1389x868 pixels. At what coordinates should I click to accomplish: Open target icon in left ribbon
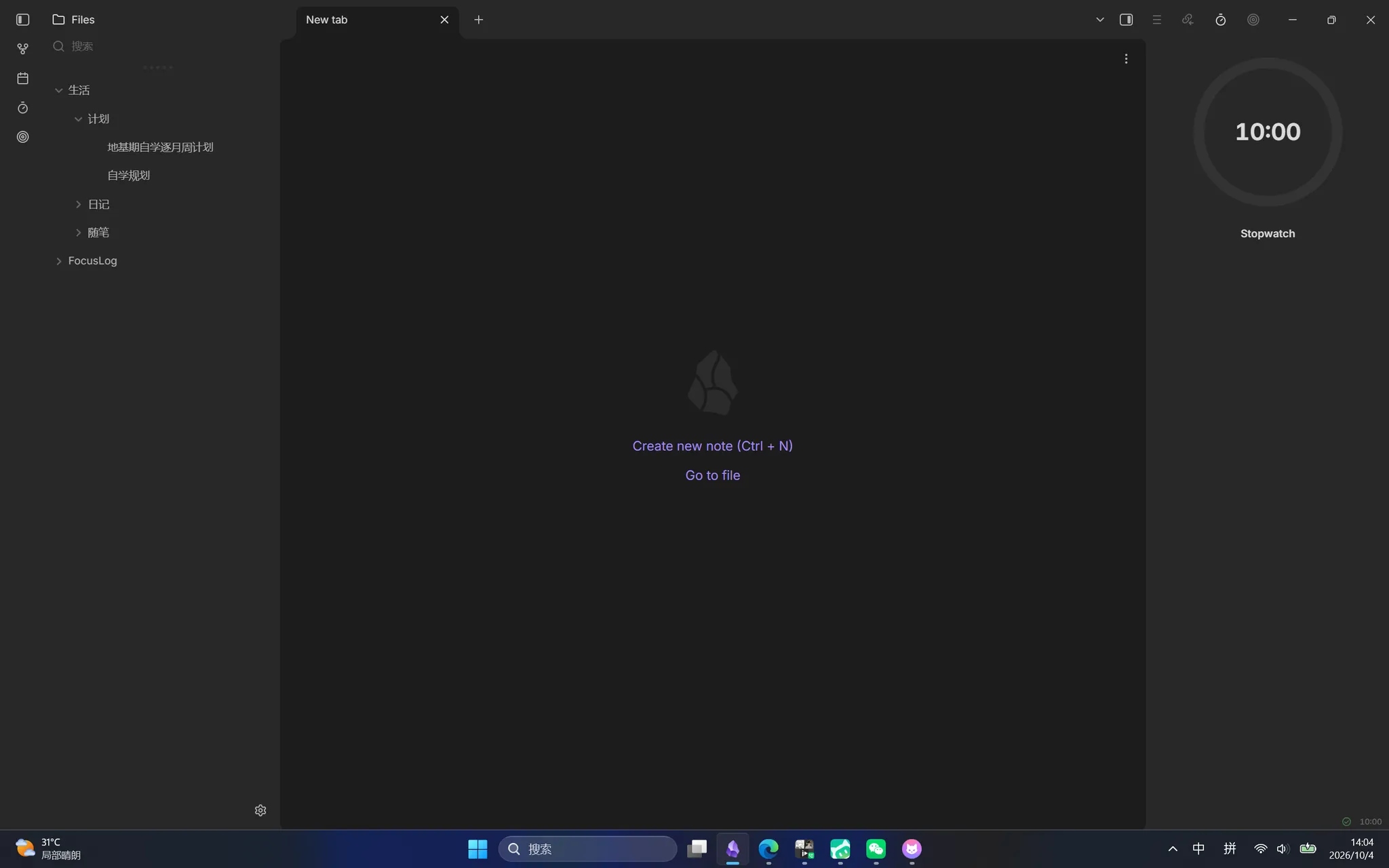(22, 136)
